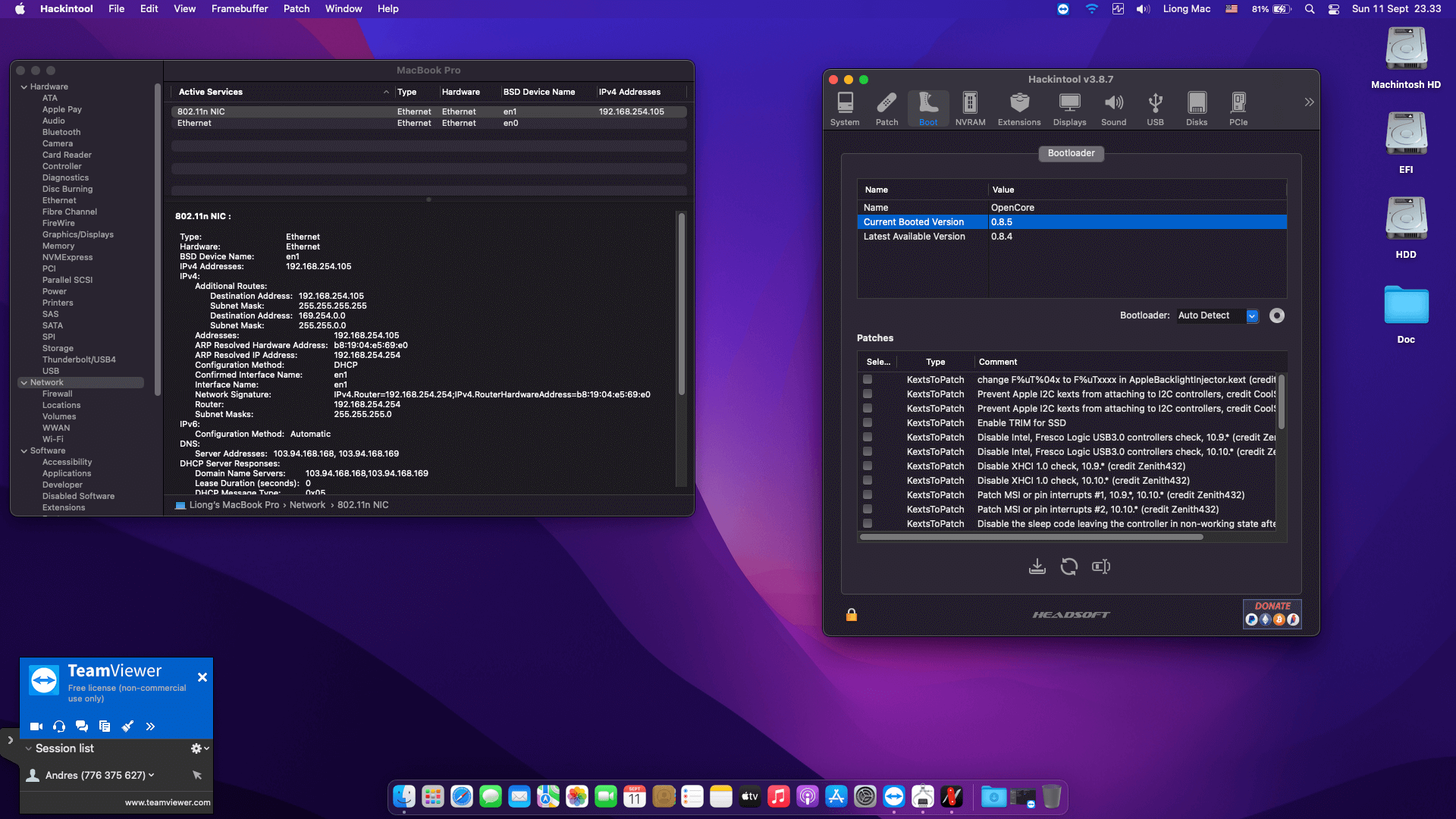Show more Hackintool toolbar items chevron

[1309, 102]
